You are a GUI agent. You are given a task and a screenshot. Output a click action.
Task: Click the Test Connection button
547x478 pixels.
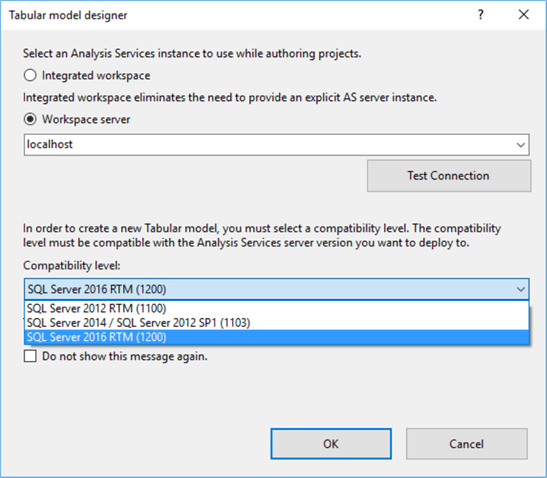tap(449, 176)
